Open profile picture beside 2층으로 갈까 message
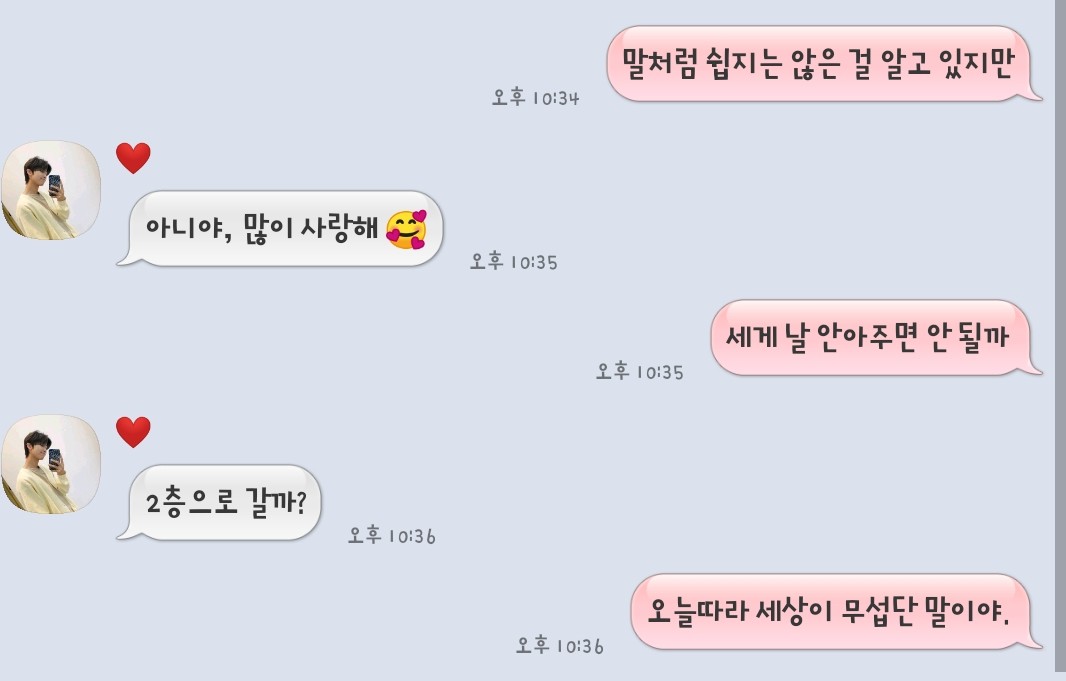This screenshot has height=681, width=1066. click(51, 464)
